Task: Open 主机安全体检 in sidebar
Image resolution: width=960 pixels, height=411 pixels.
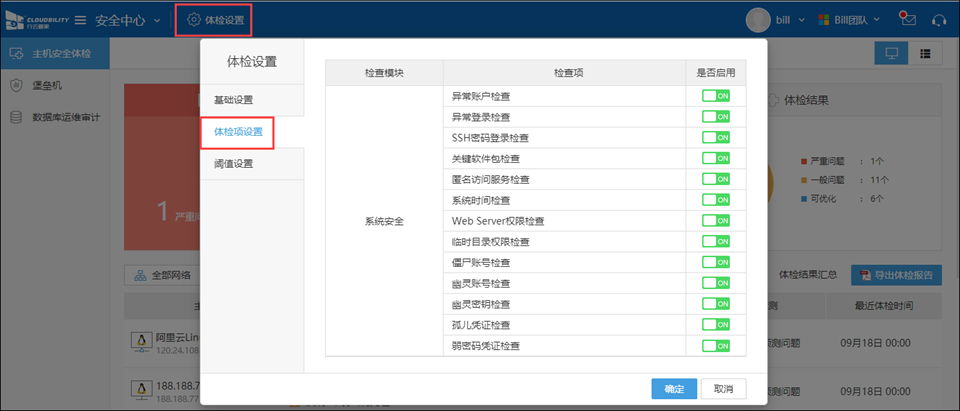Action: coord(55,54)
